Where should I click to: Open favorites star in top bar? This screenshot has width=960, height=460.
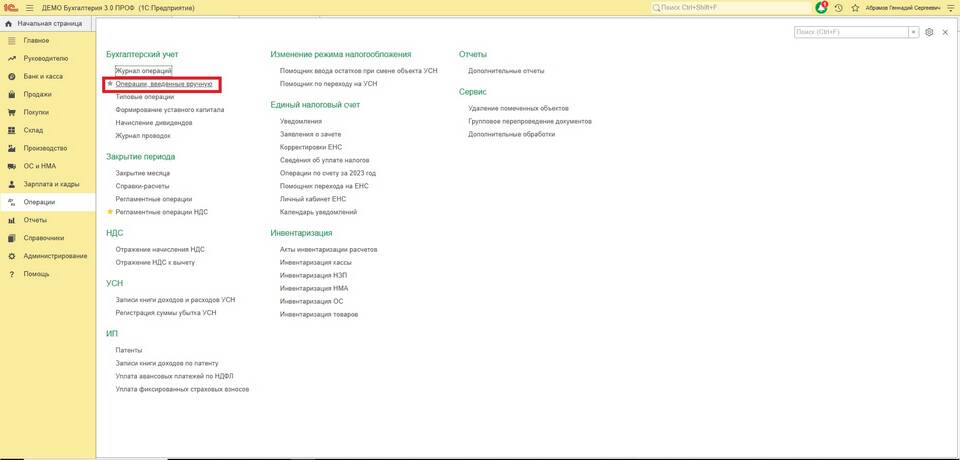click(x=853, y=7)
